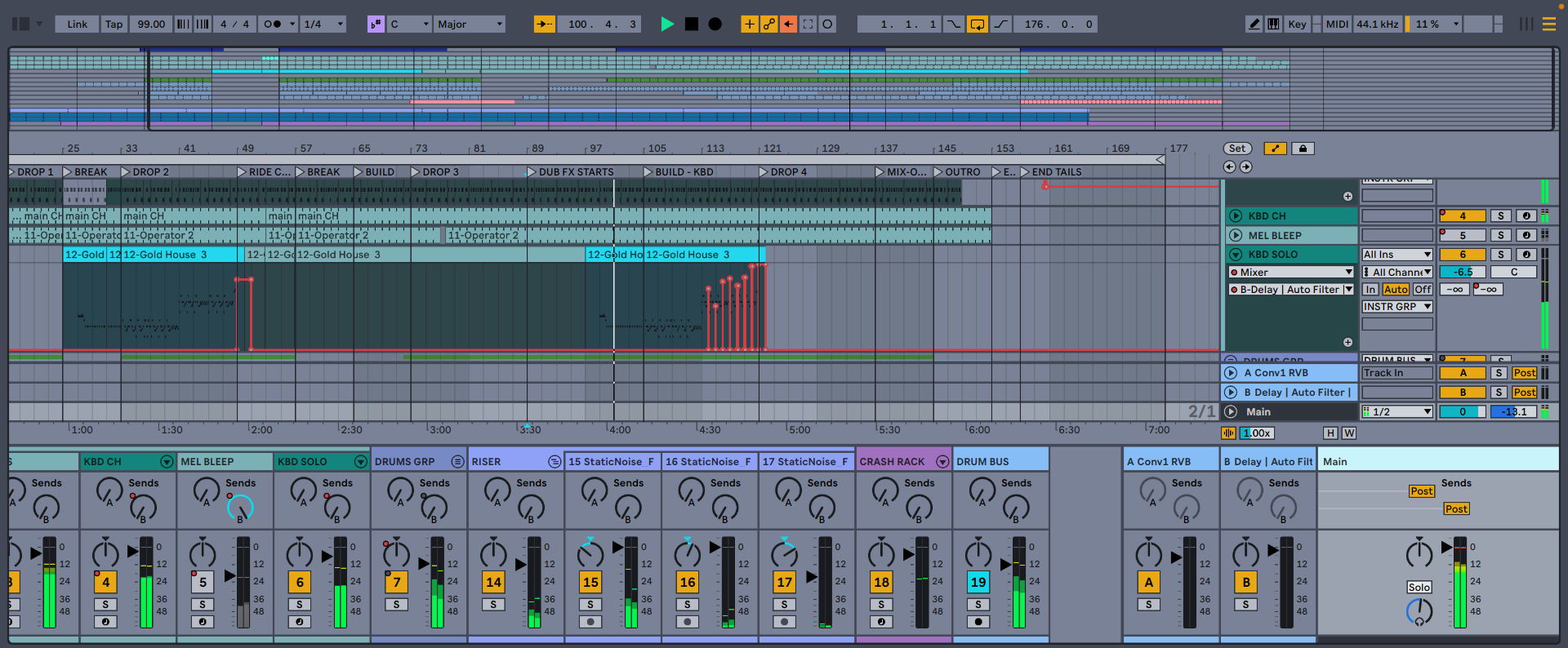Click the H optimize height button
This screenshot has height=648, width=1568.
[1331, 433]
